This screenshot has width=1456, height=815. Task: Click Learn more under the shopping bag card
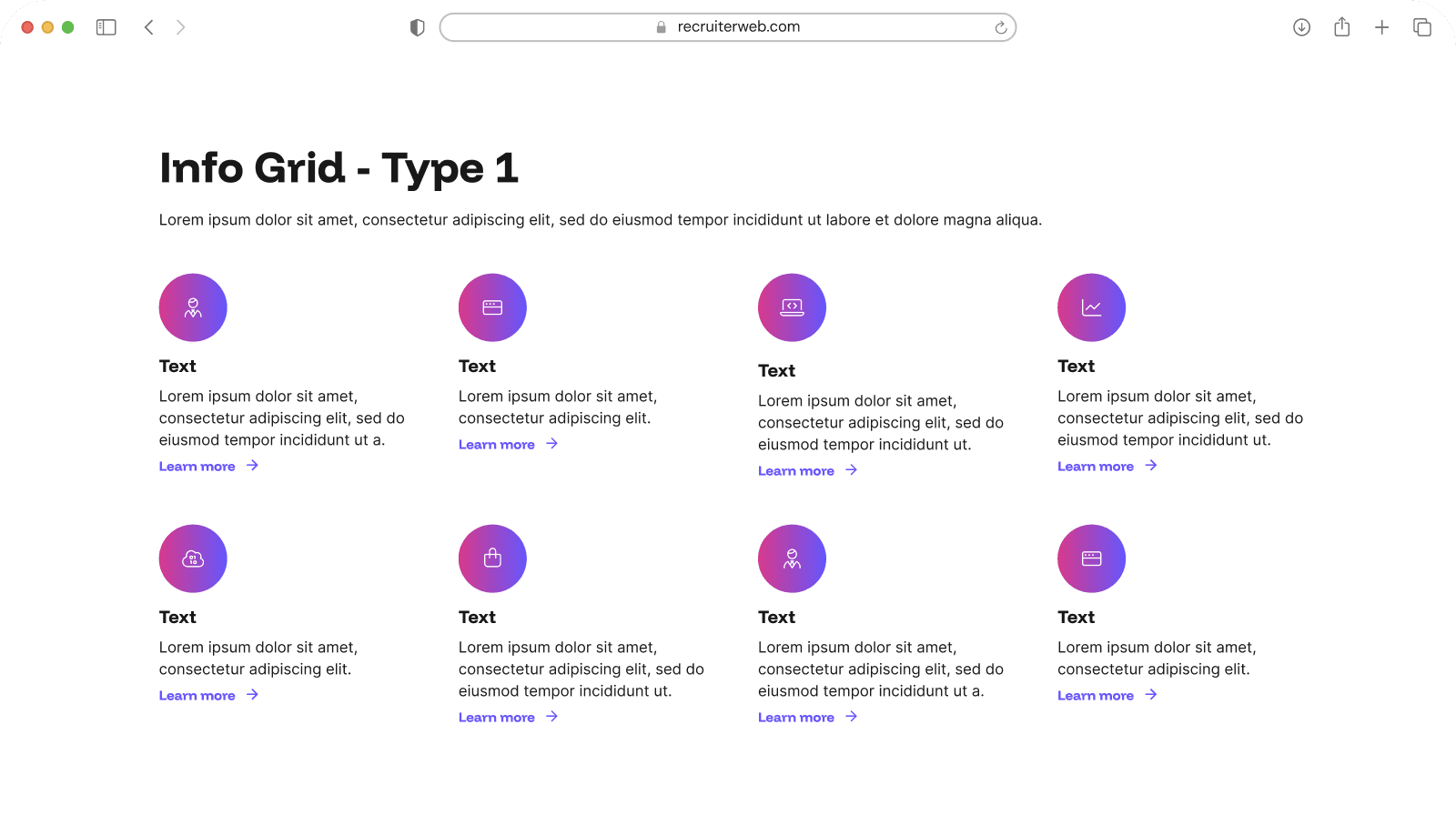pos(497,717)
